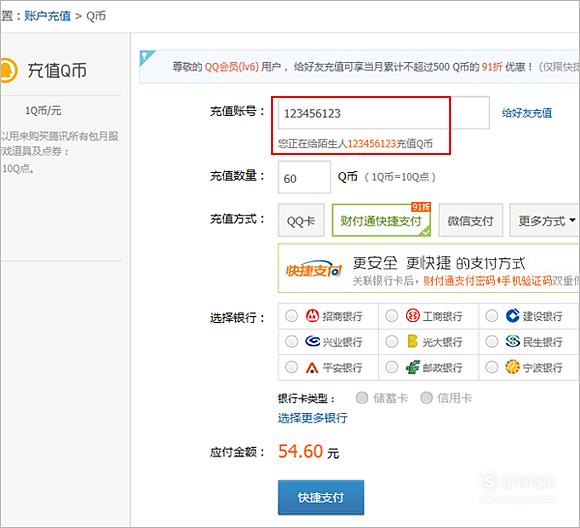Choose the 信用卡 card type radio
The height and width of the screenshot is (528, 580).
[426, 398]
